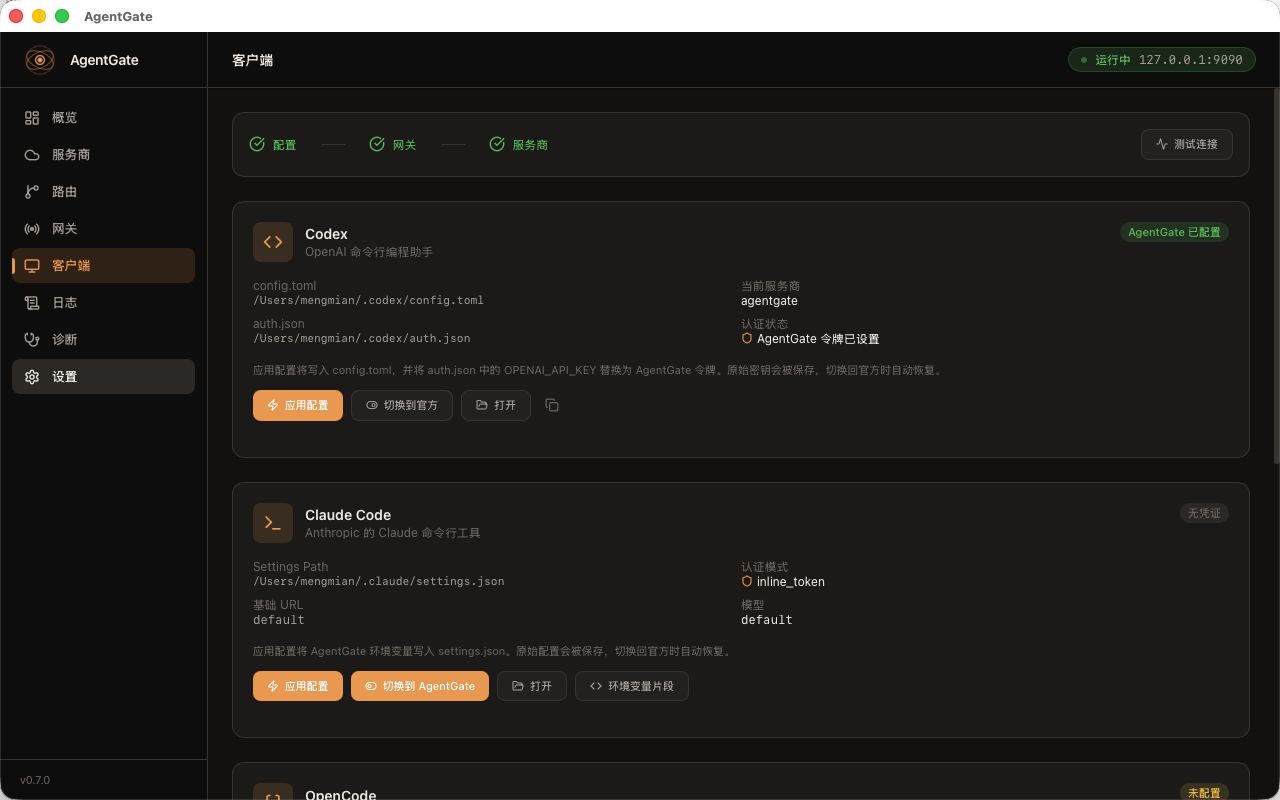1280x800 pixels.
Task: Select 客户端 in the sidebar
Action: click(103, 266)
